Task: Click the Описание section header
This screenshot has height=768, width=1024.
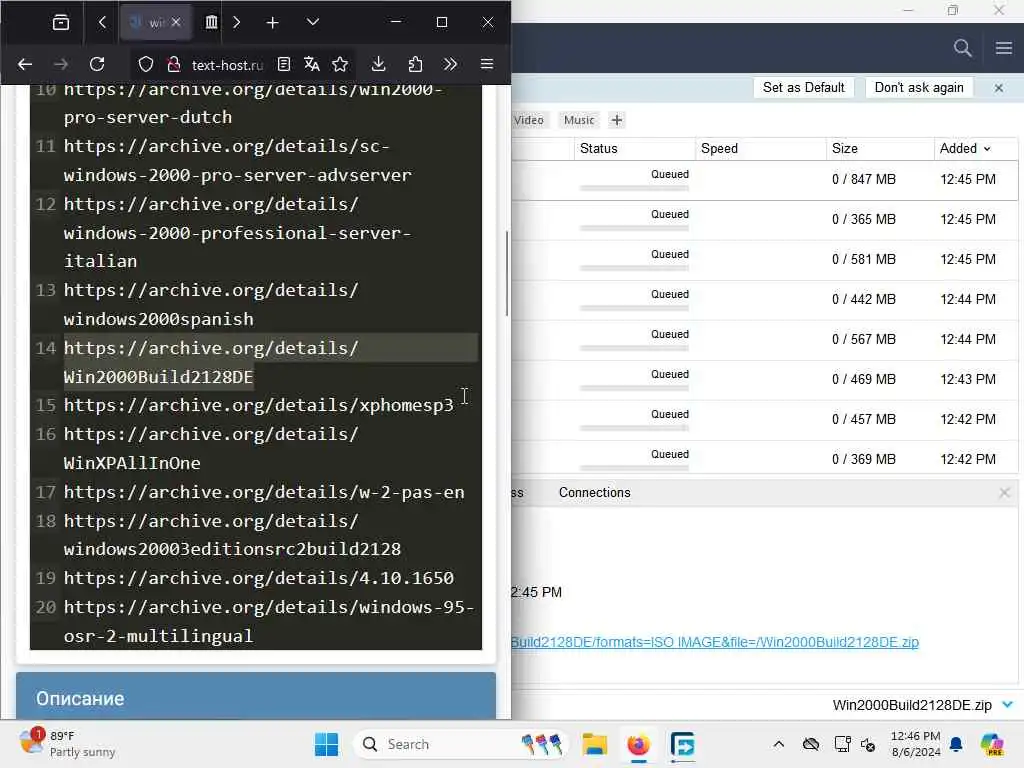Action: pos(256,697)
